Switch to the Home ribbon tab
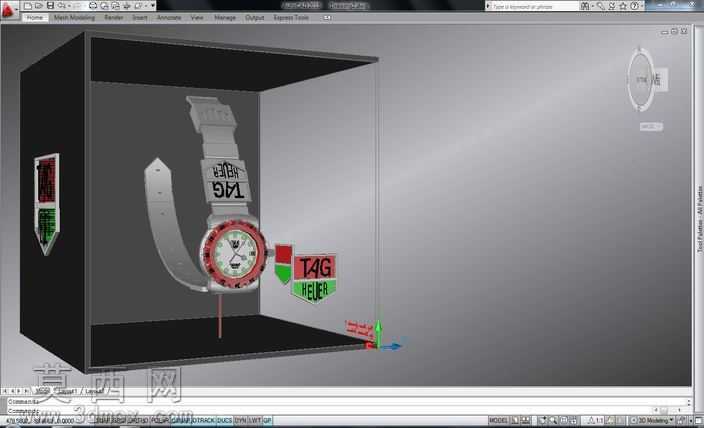 (35, 18)
